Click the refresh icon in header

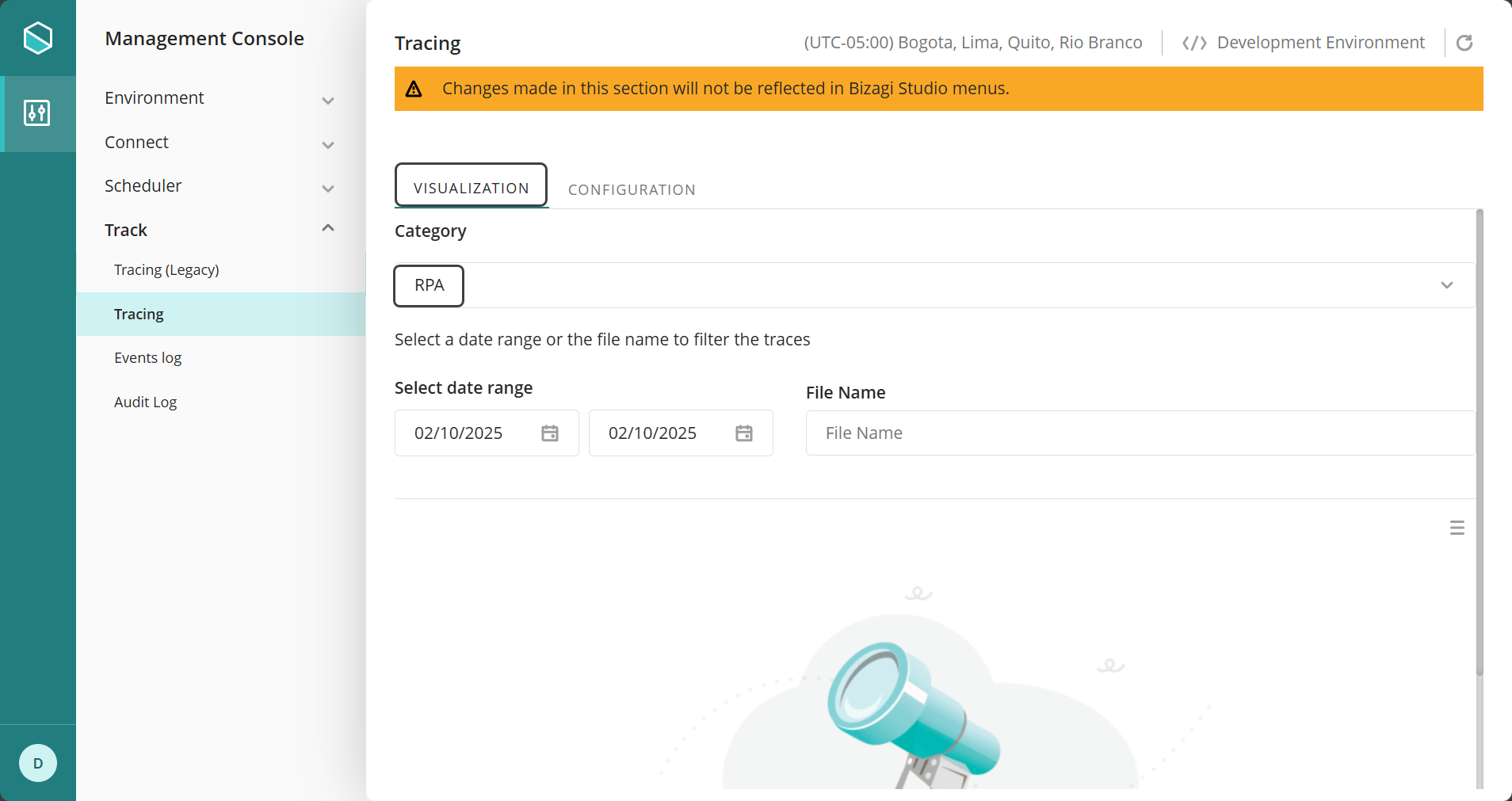click(1464, 43)
